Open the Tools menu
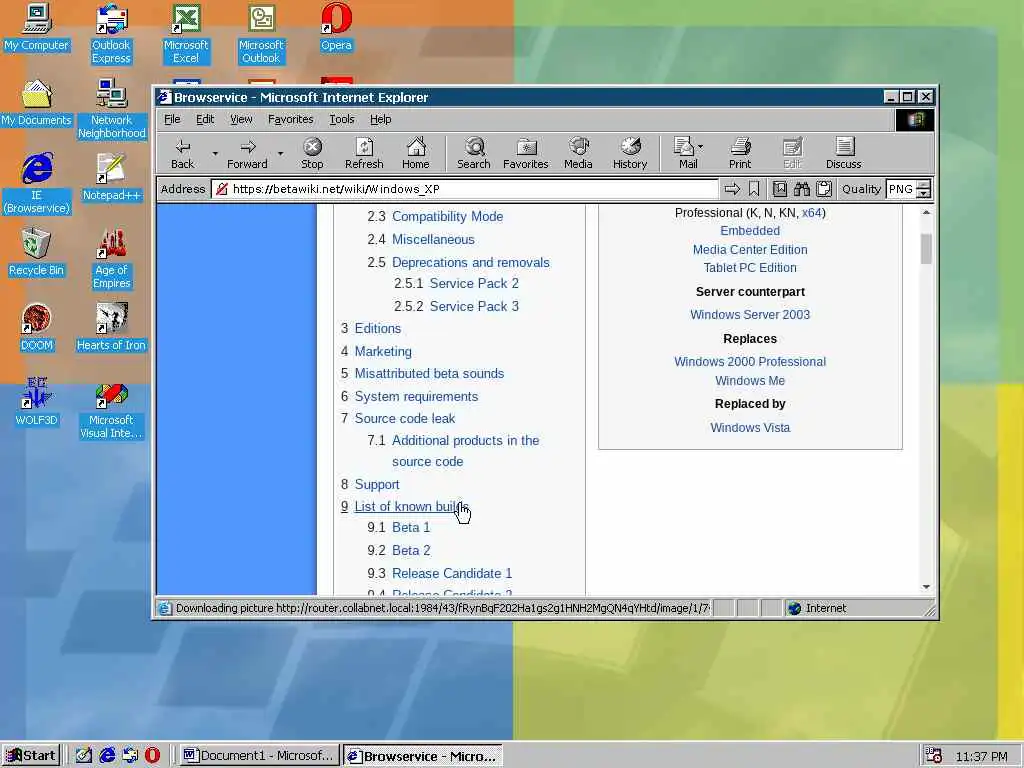Image resolution: width=1024 pixels, height=768 pixels. tap(342, 120)
